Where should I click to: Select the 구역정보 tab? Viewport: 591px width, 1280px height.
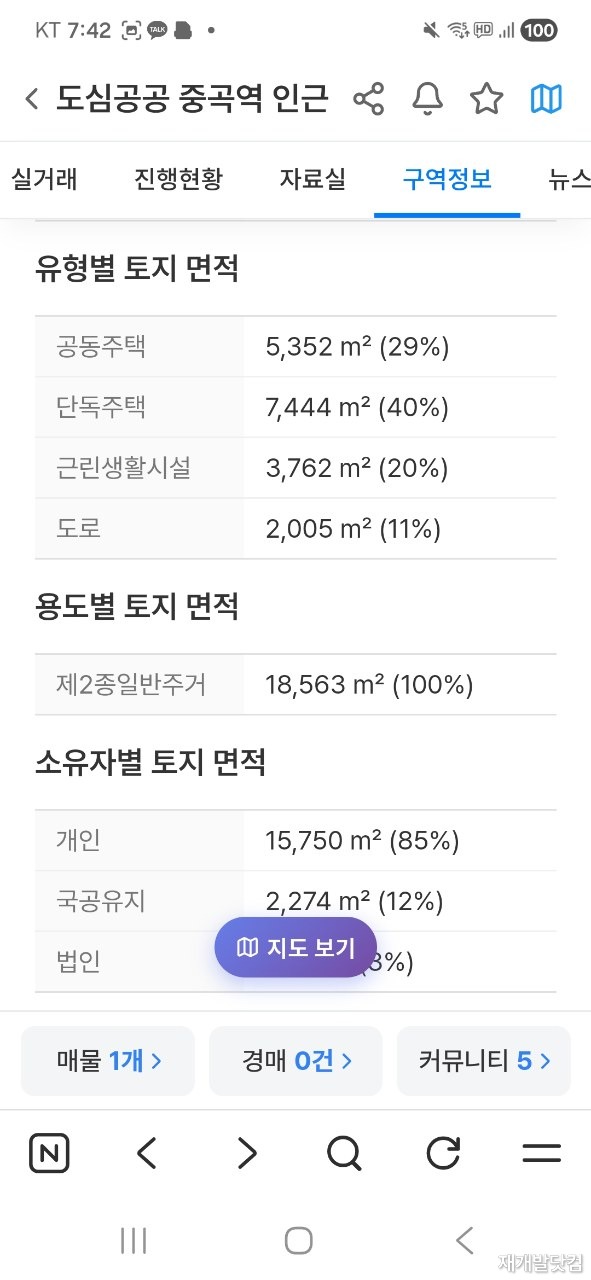(447, 180)
